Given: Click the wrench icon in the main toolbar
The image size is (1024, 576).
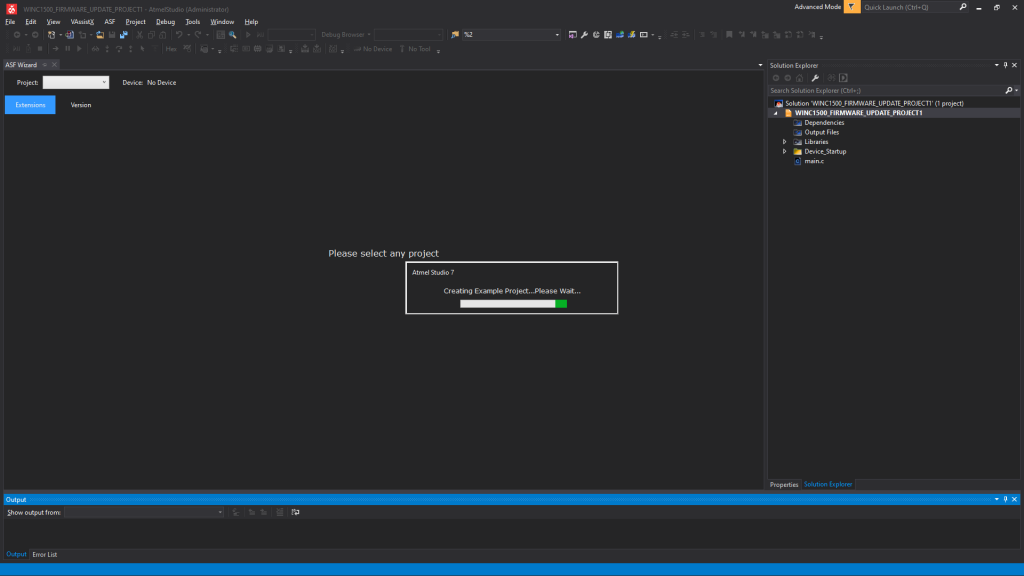Looking at the screenshot, I should pos(584,35).
